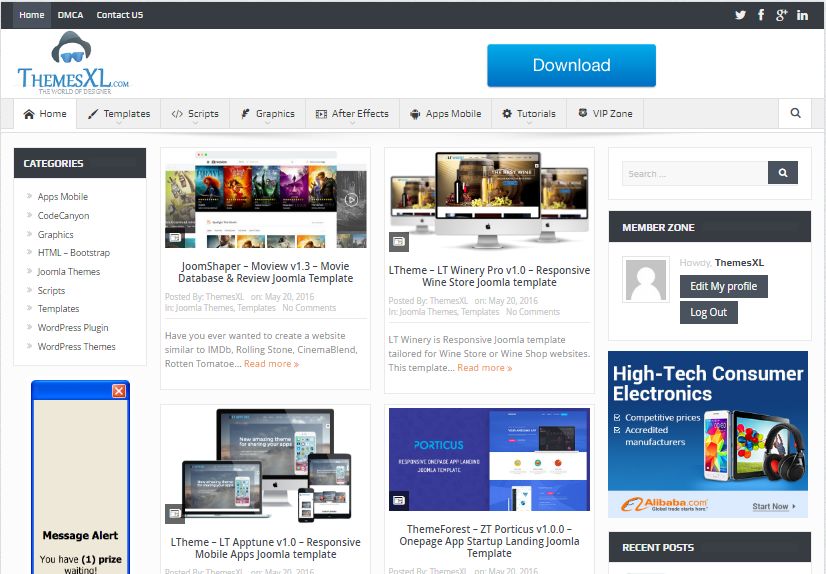Screen dimensions: 826x574
Task: Click the post-type icon on Porticus thumbnail
Action: coord(399,500)
